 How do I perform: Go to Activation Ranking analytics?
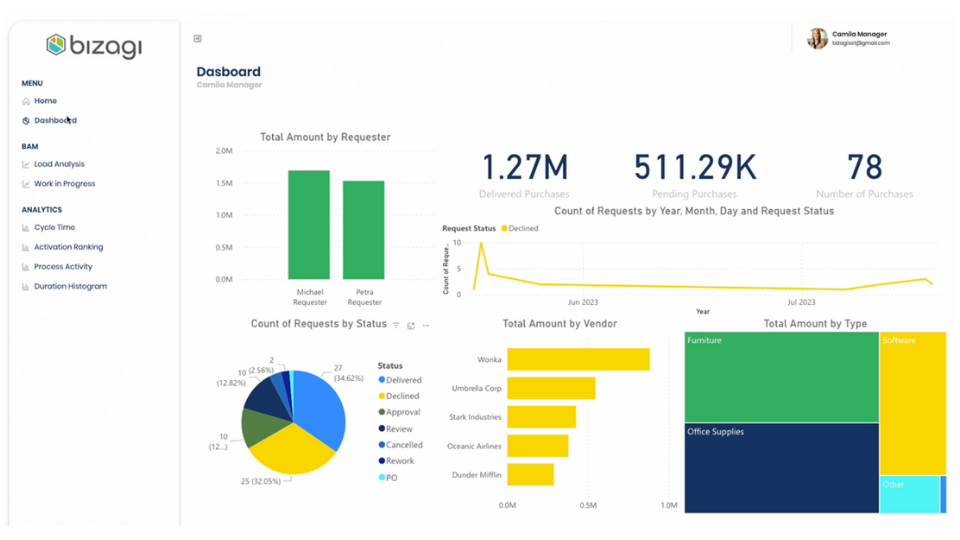[68, 247]
